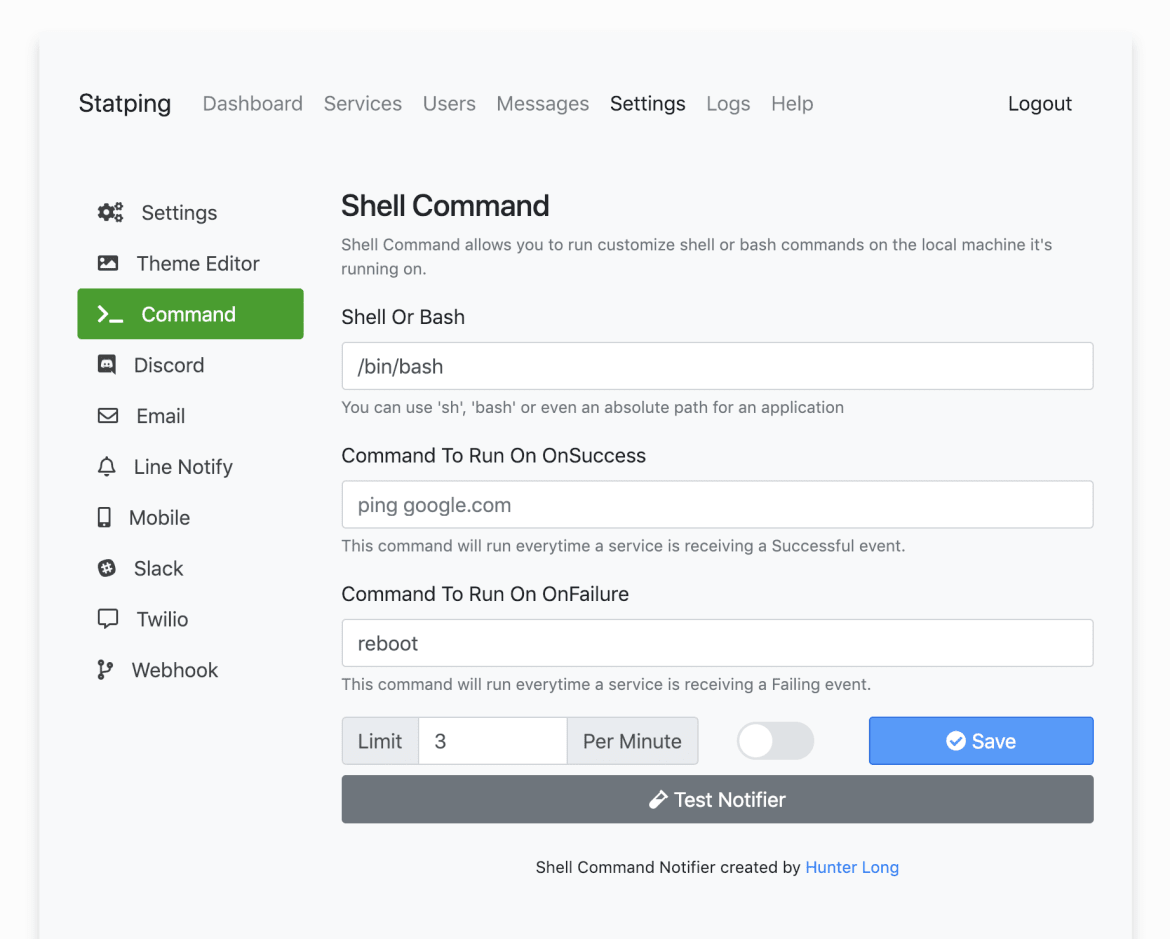Run the Test Notifier button
Image resolution: width=1170 pixels, height=939 pixels.
pyautogui.click(x=717, y=799)
